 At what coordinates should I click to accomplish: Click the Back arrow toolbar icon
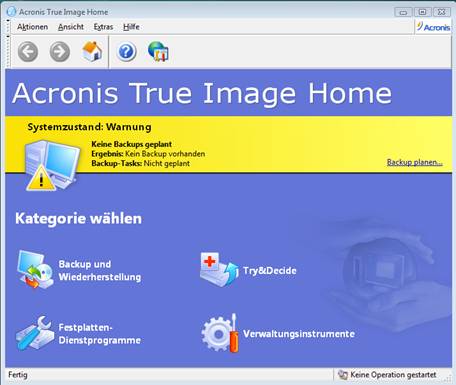tap(28, 52)
